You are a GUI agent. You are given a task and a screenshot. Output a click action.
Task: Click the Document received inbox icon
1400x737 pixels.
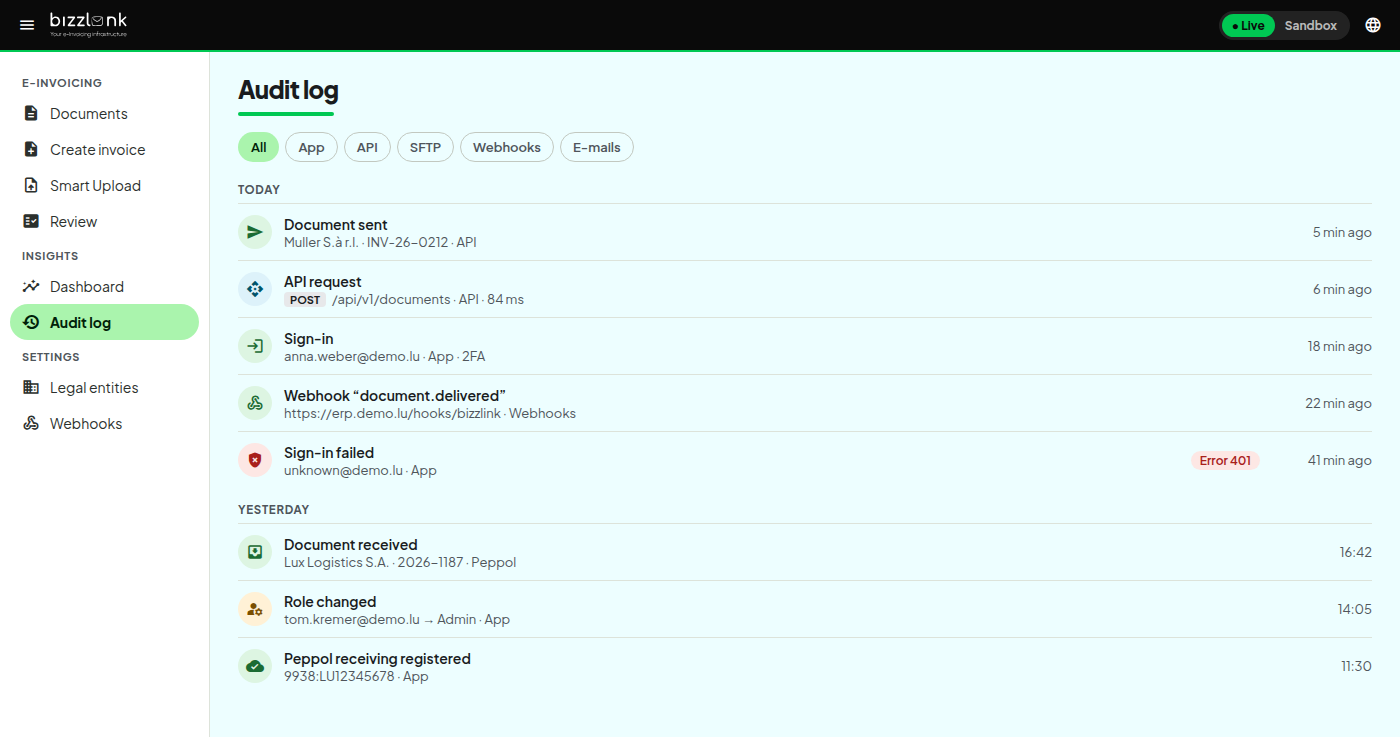(x=255, y=553)
